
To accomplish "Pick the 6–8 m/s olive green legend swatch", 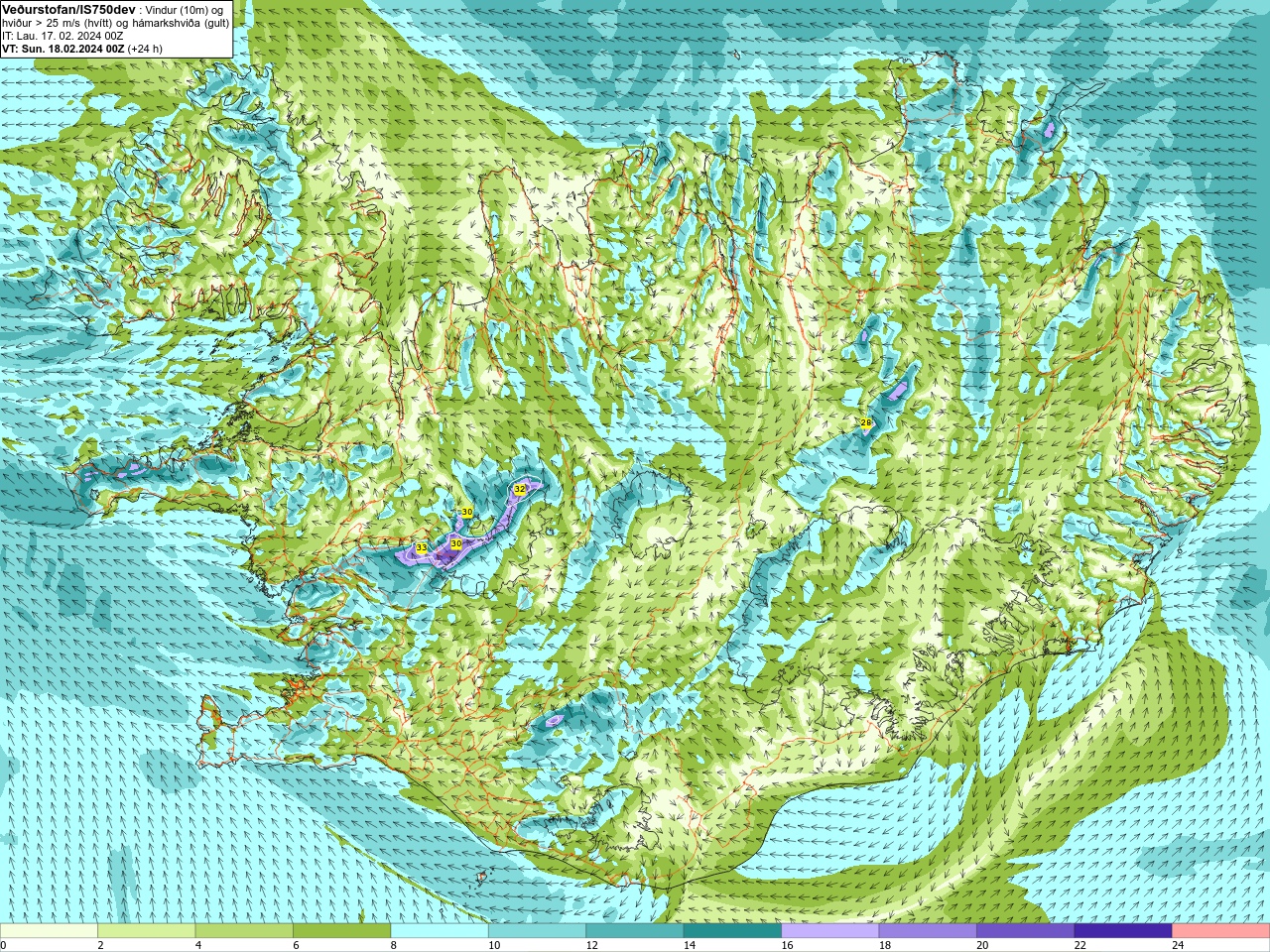I will pyautogui.click(x=342, y=931).
